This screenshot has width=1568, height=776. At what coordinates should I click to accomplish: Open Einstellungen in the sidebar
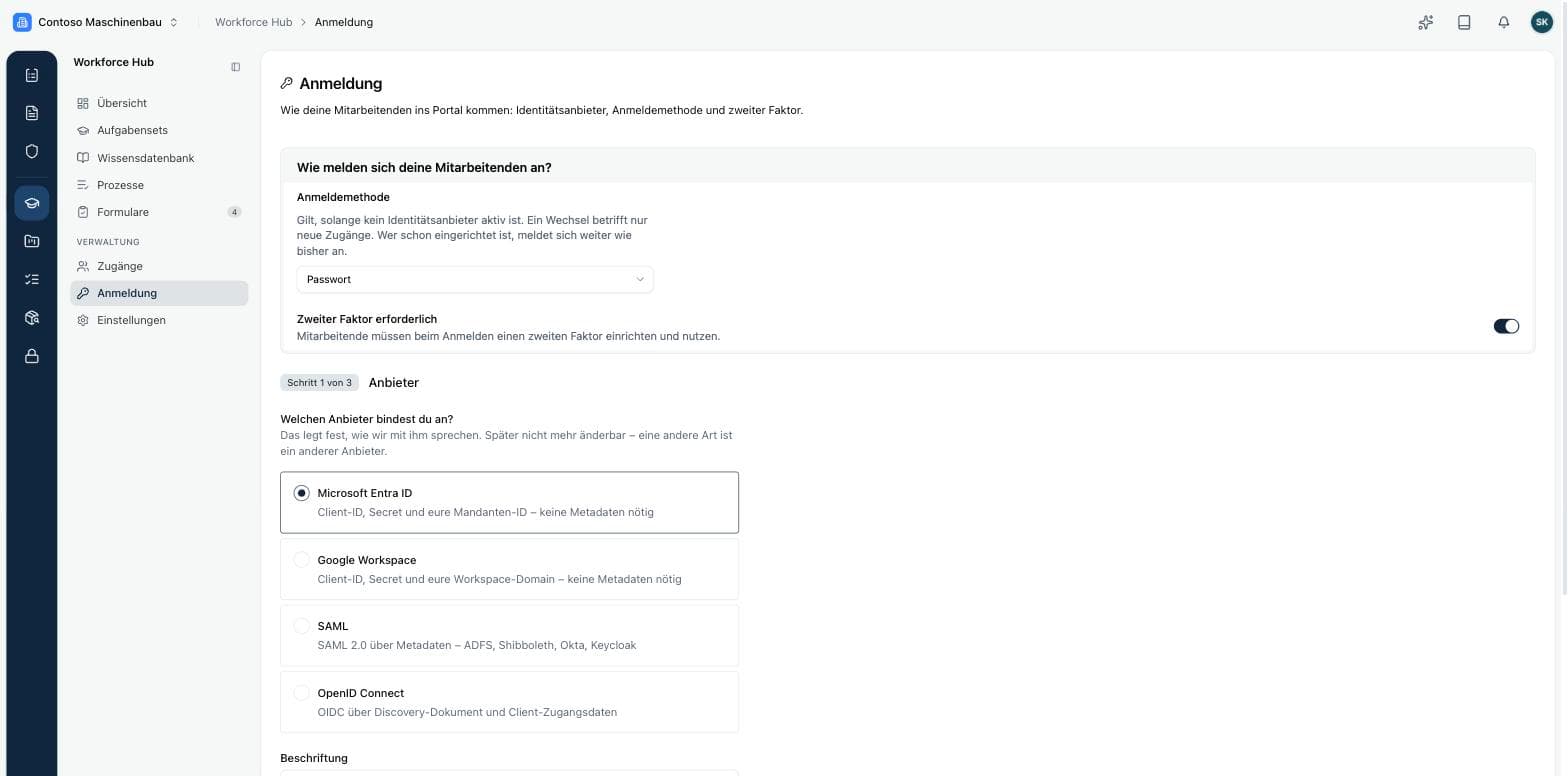pos(159,320)
